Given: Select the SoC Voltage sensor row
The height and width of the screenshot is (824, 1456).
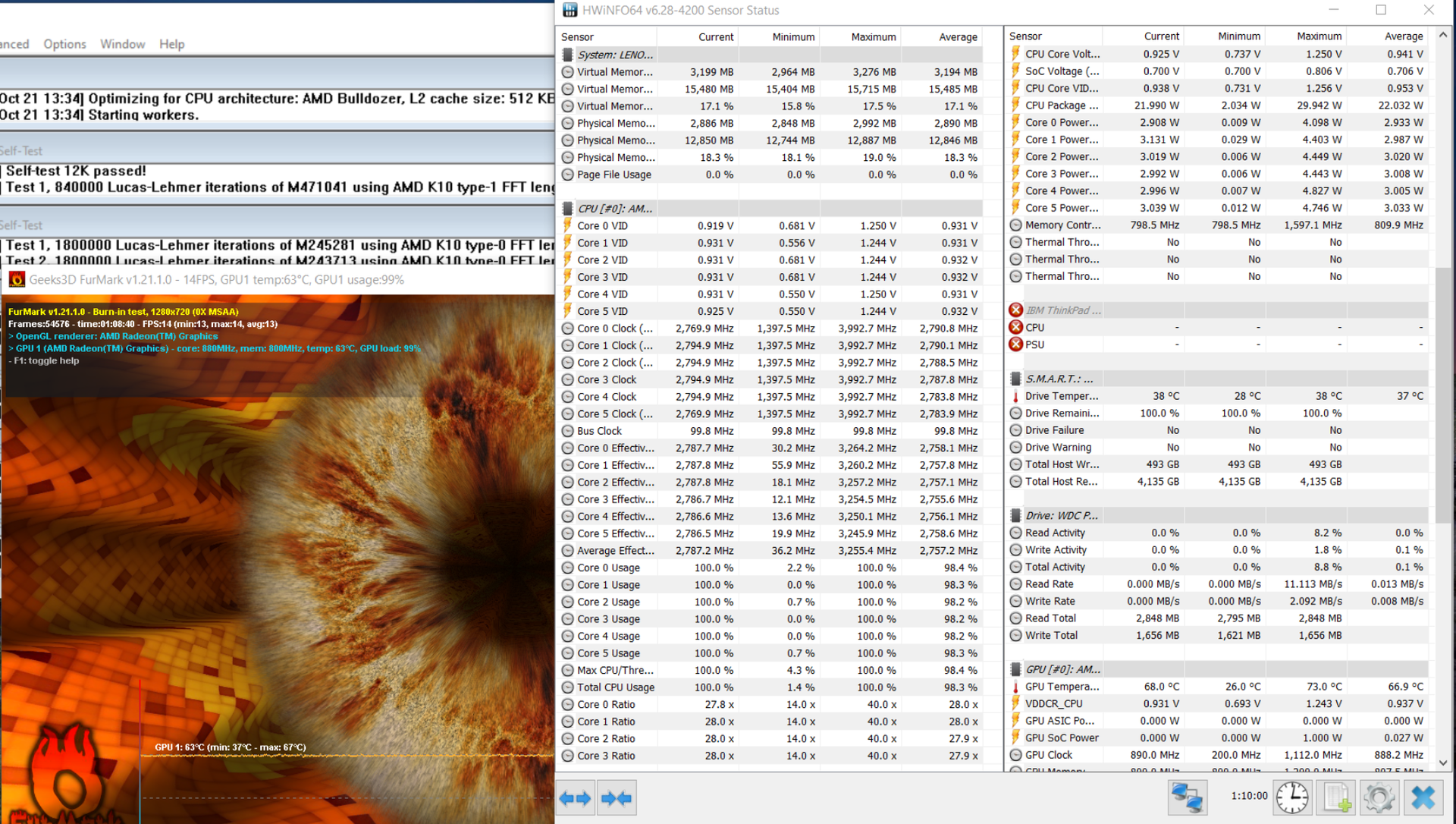Looking at the screenshot, I should [x=1218, y=71].
